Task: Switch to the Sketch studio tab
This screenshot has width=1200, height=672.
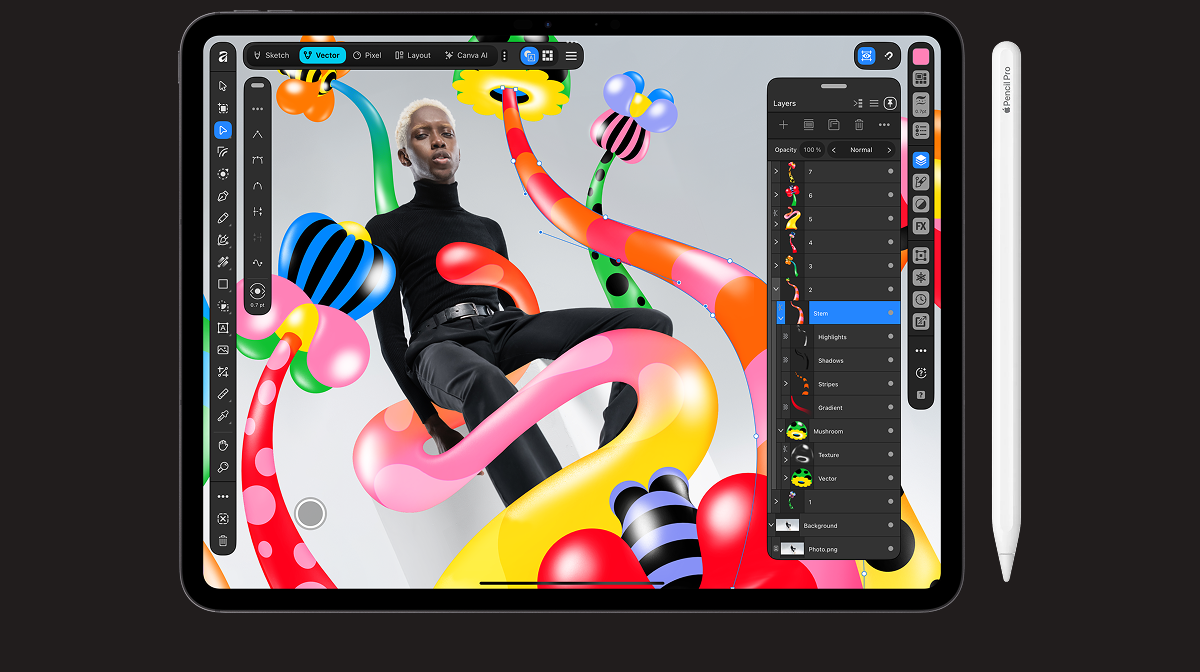Action: tap(271, 56)
